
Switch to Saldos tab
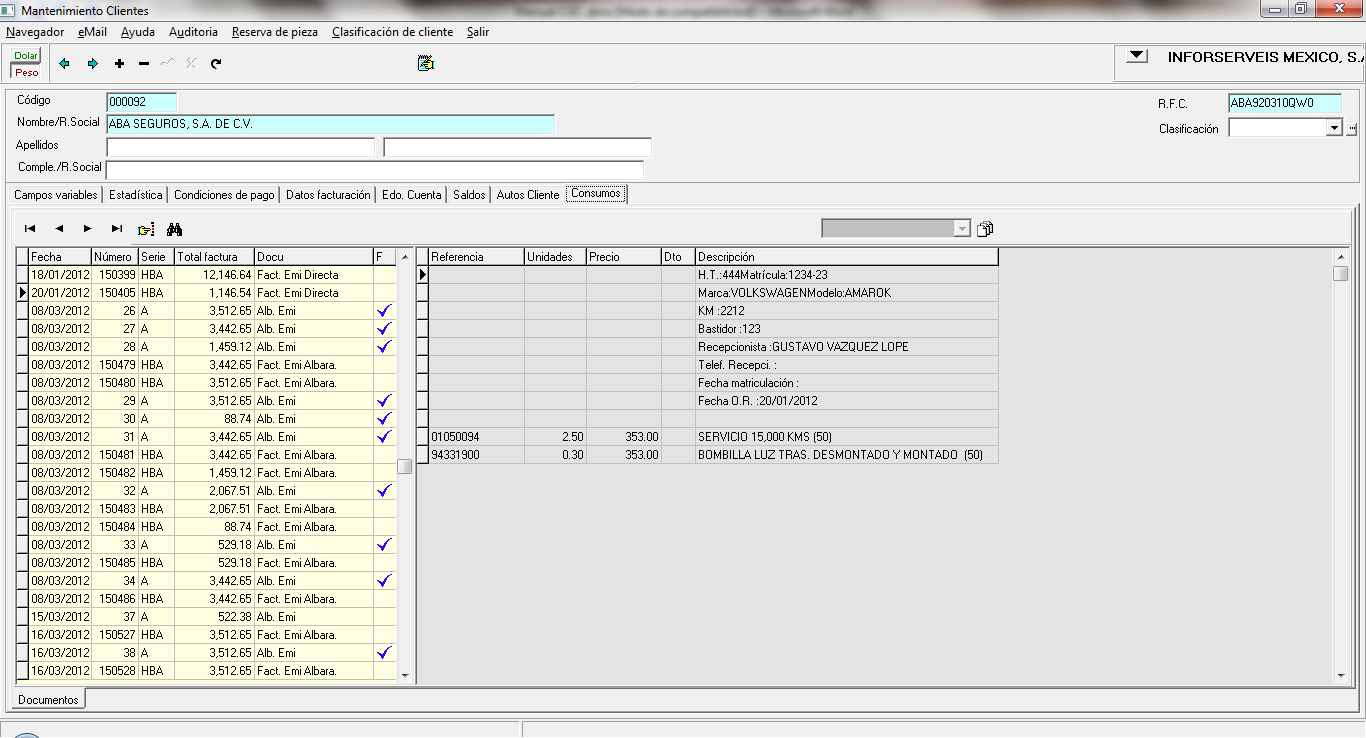pyautogui.click(x=469, y=195)
